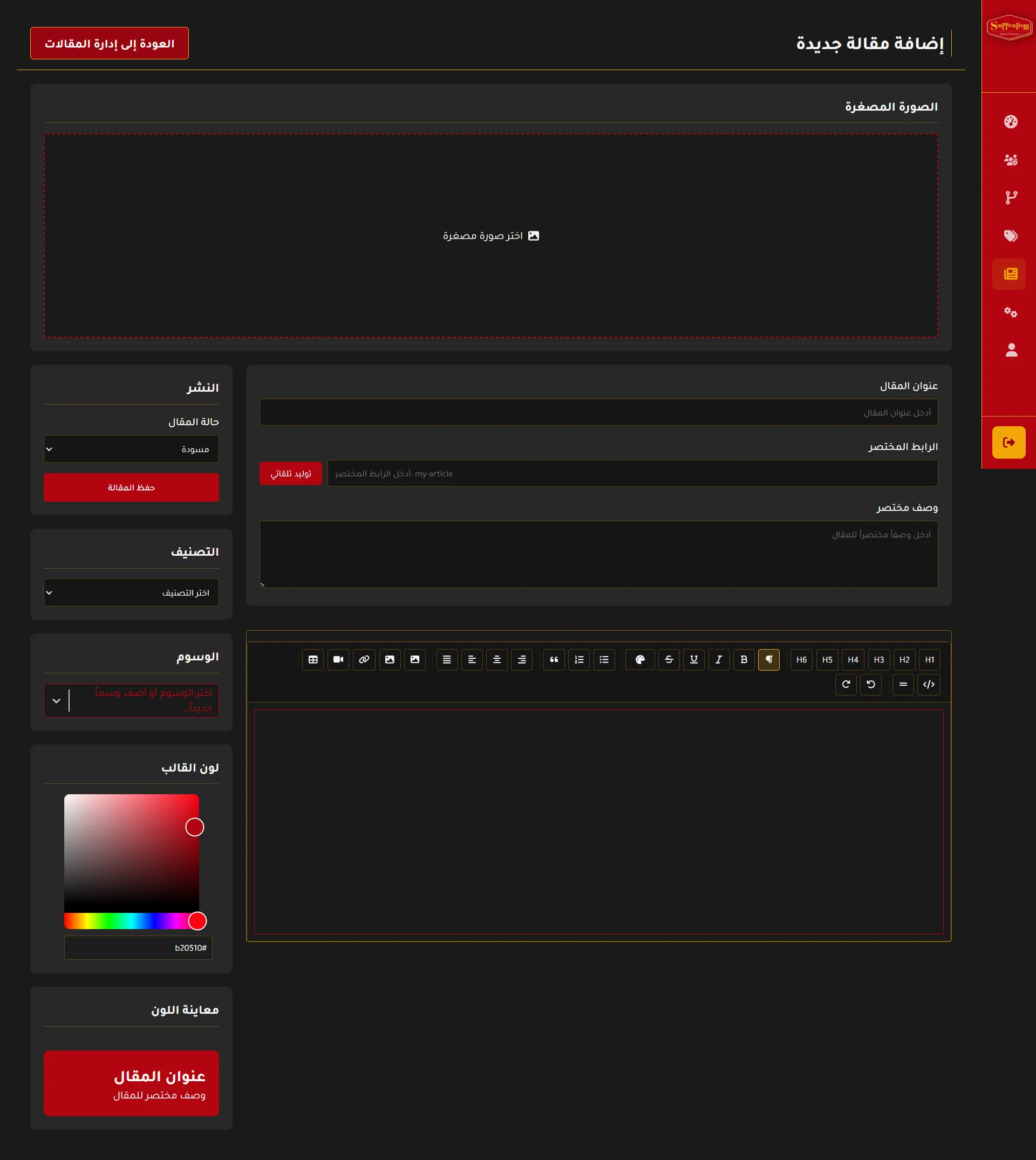Toggle the code block button
This screenshot has width=1036, height=1160.
(929, 684)
